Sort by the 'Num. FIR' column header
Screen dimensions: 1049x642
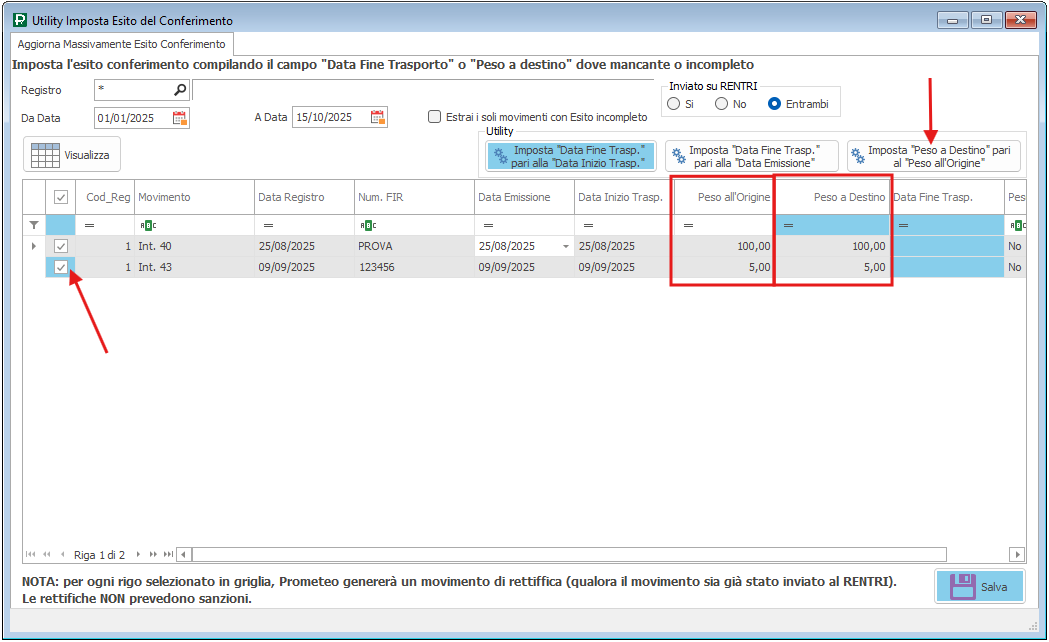413,198
